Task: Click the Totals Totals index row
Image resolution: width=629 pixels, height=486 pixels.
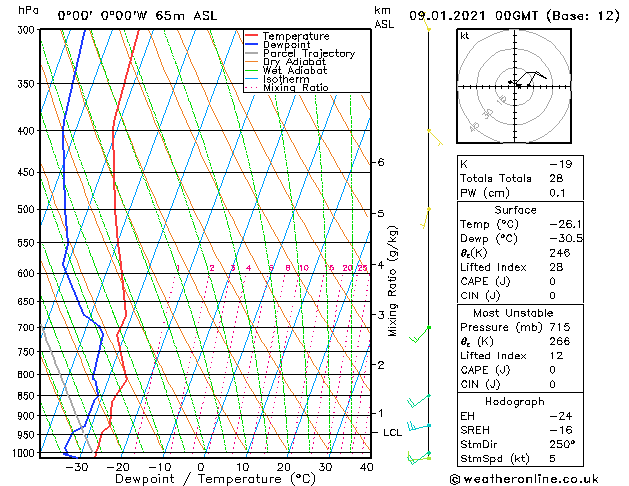Action: pos(520,178)
